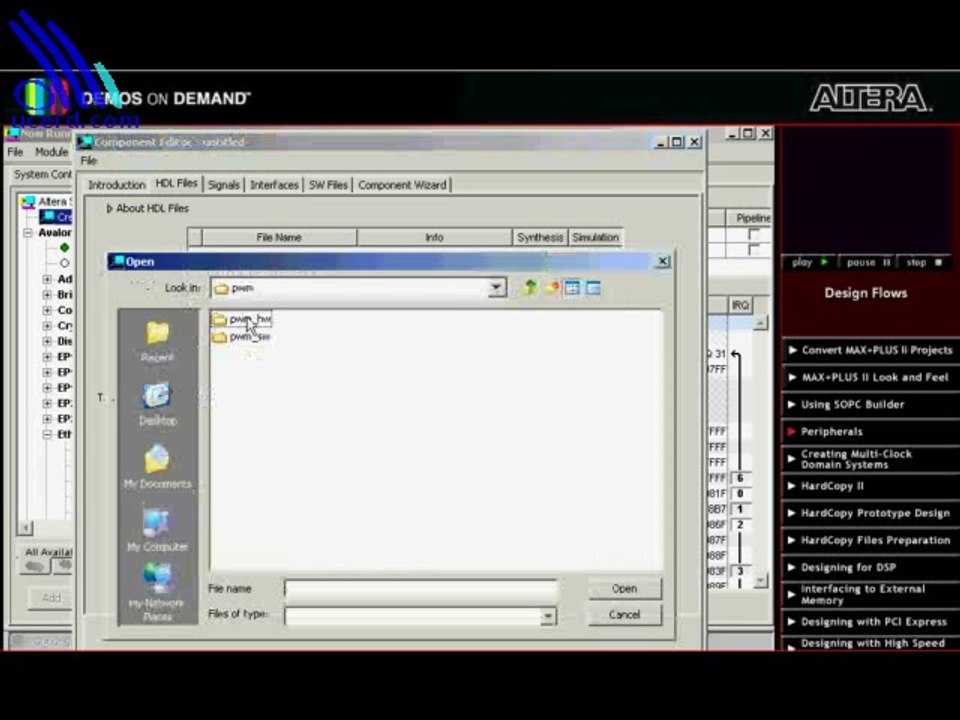This screenshot has width=960, height=720.
Task: Switch to the HDL Files tab
Action: [176, 184]
